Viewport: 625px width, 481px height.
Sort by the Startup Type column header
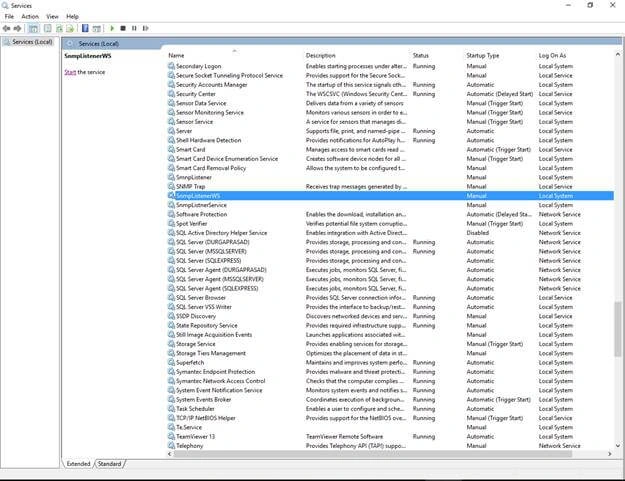point(483,56)
